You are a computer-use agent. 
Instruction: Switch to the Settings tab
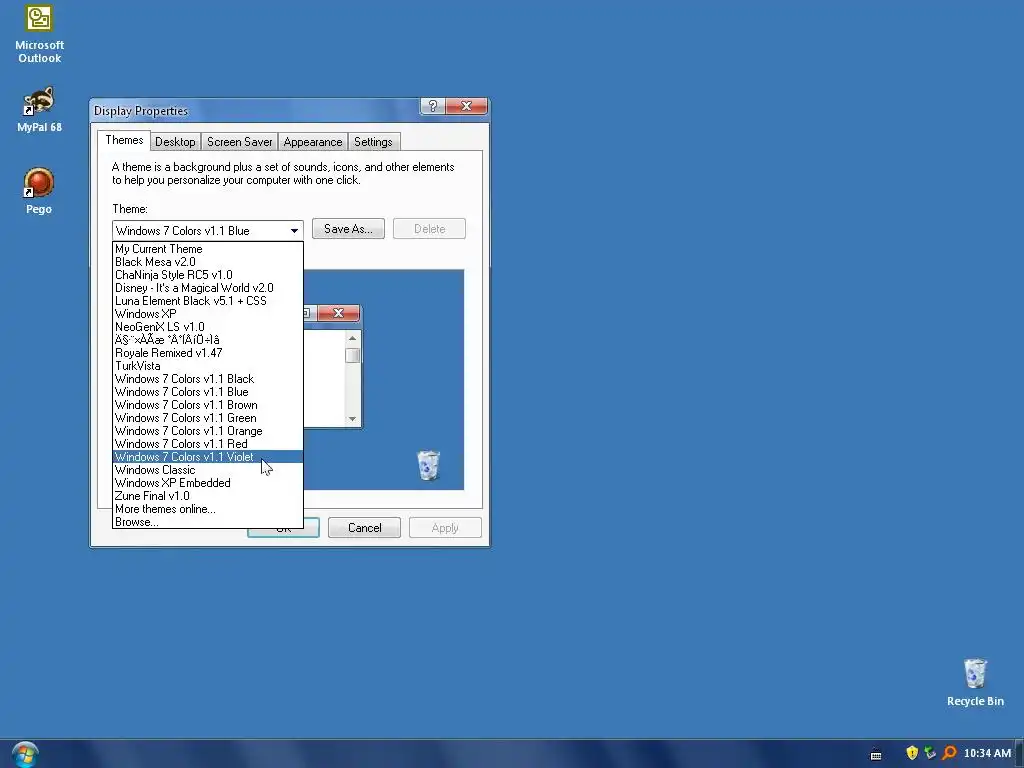[x=373, y=142]
